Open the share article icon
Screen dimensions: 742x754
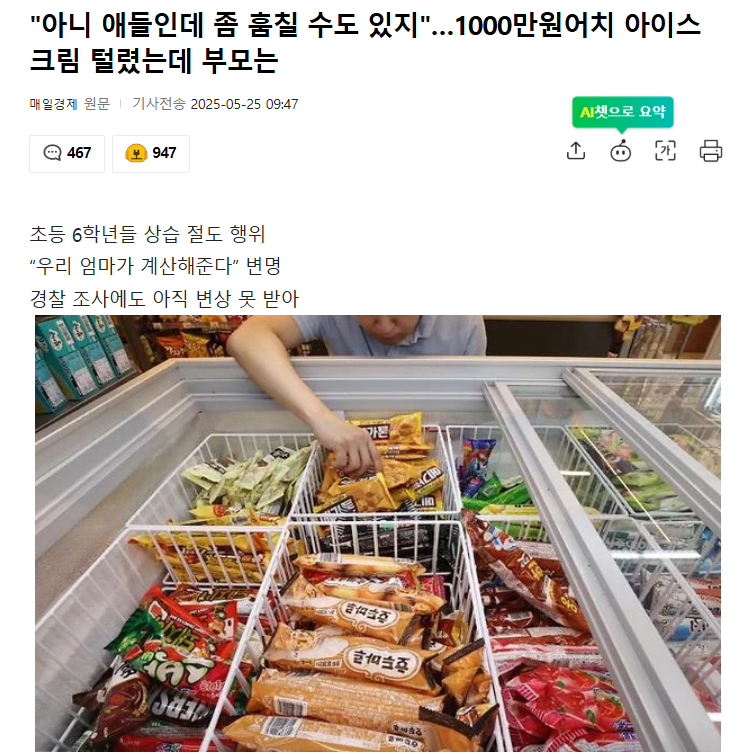(576, 151)
